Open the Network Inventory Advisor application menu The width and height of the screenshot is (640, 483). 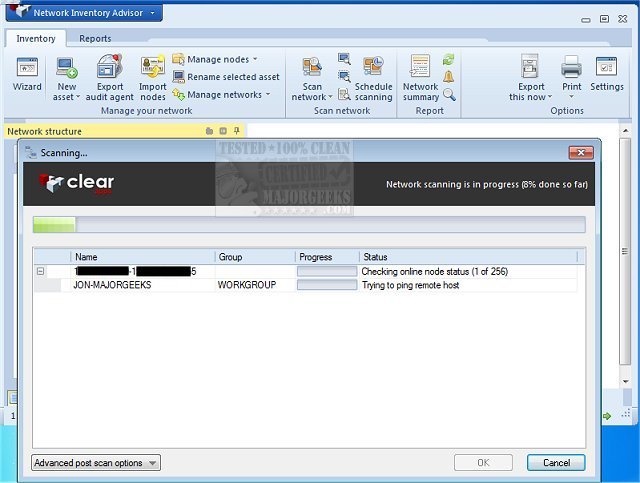(84, 13)
